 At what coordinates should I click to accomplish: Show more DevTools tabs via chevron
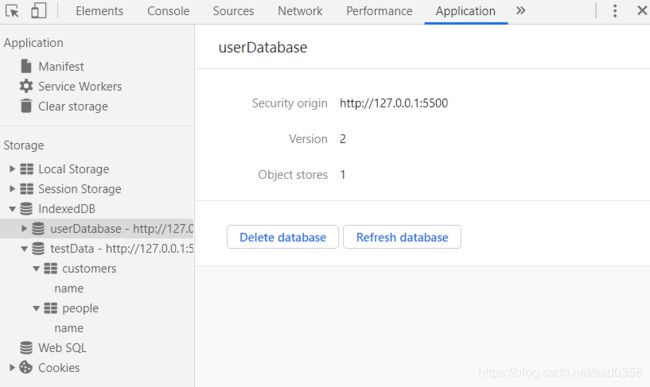[x=521, y=11]
